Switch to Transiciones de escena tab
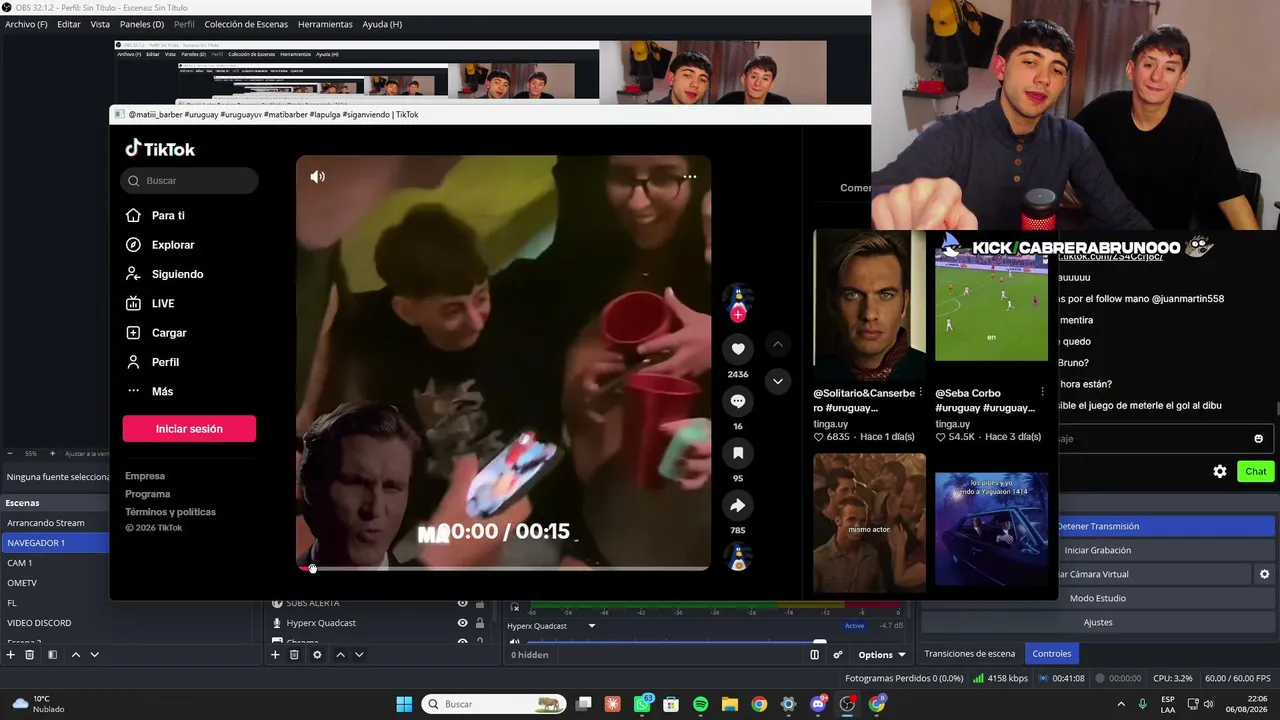 click(x=970, y=654)
